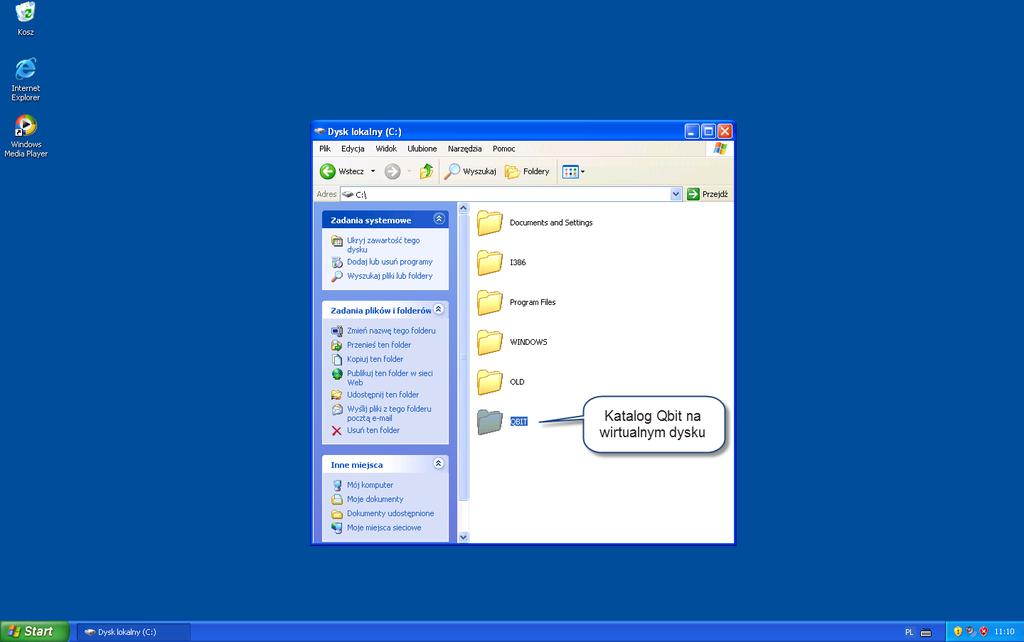Click Dodaj lub usuń programy link
This screenshot has width=1024, height=642.
(x=389, y=262)
